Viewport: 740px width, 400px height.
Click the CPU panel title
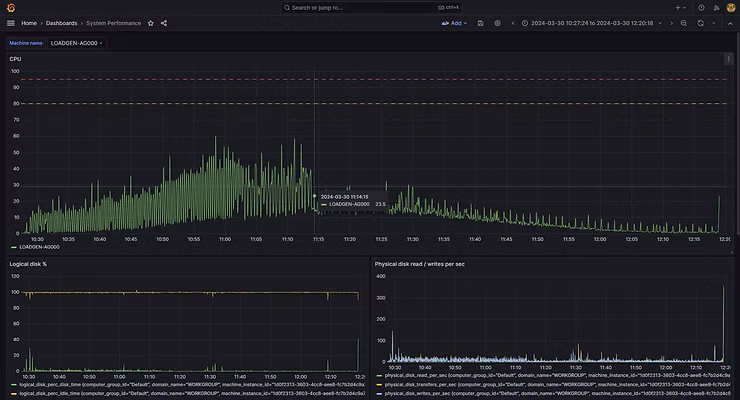click(x=15, y=59)
